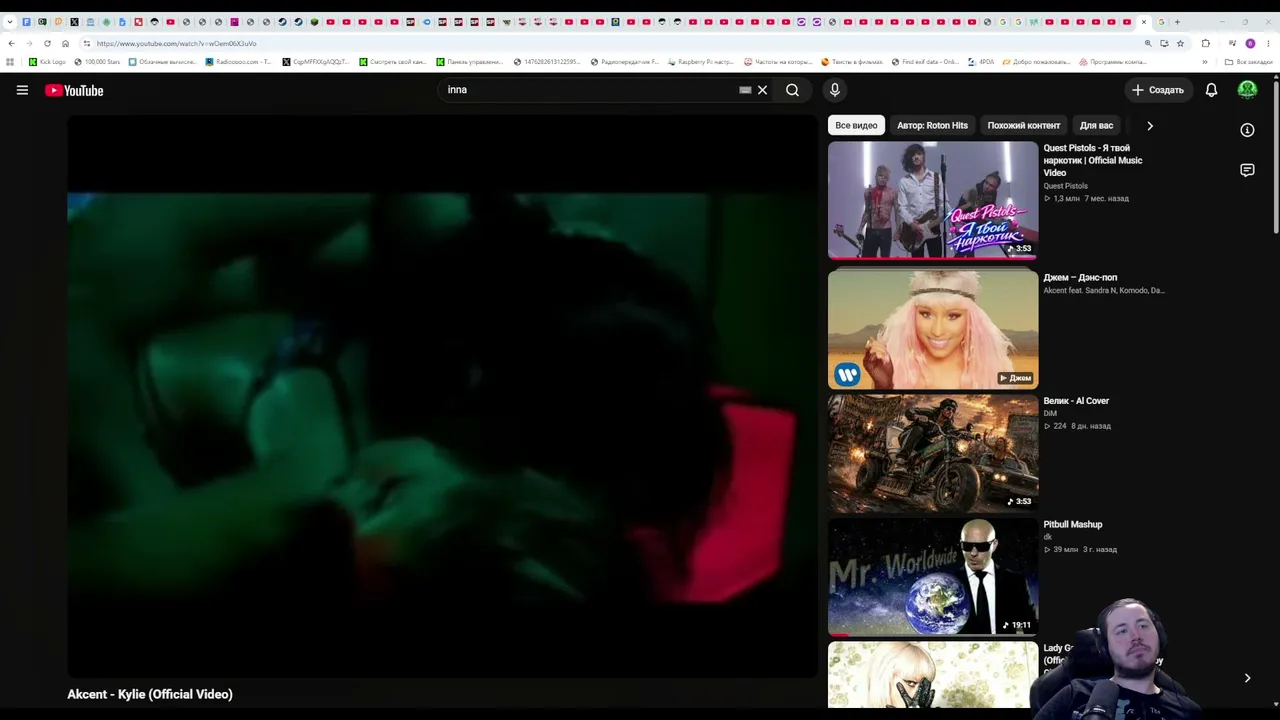This screenshot has height=720, width=1280.
Task: Open the Джем – Дэнс-поп mix thumbnail
Action: [x=933, y=329]
